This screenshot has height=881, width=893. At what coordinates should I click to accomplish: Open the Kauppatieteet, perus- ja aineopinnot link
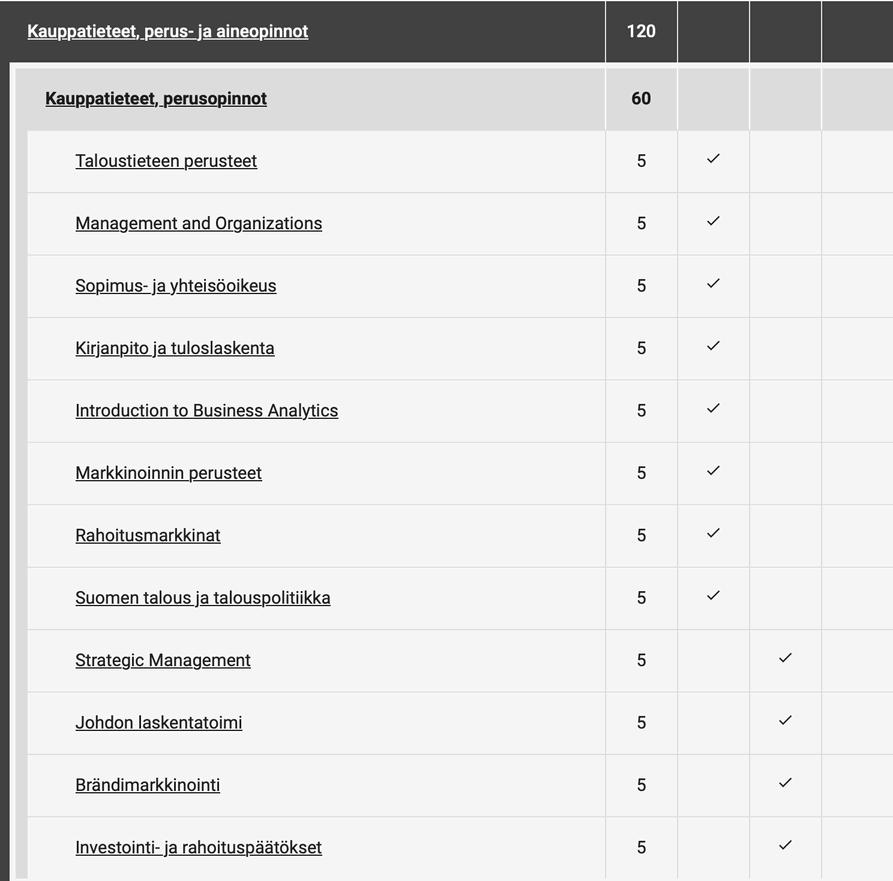[167, 32]
